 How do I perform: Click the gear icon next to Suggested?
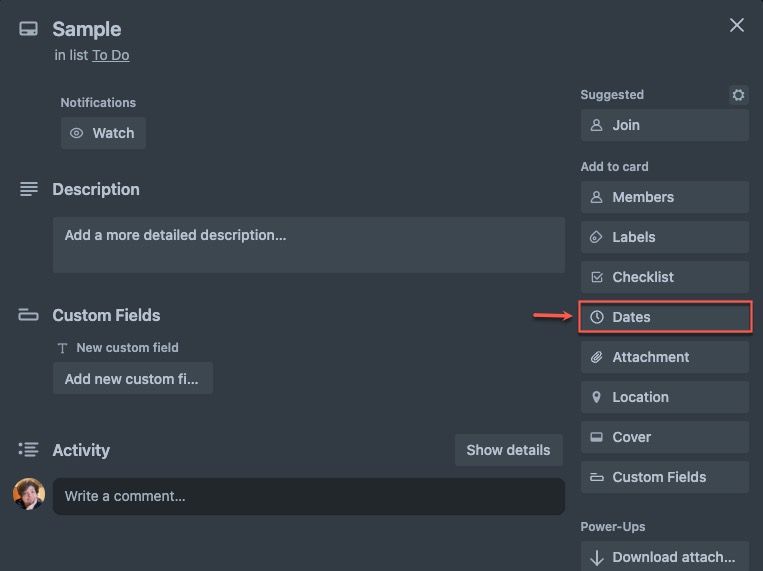738,95
